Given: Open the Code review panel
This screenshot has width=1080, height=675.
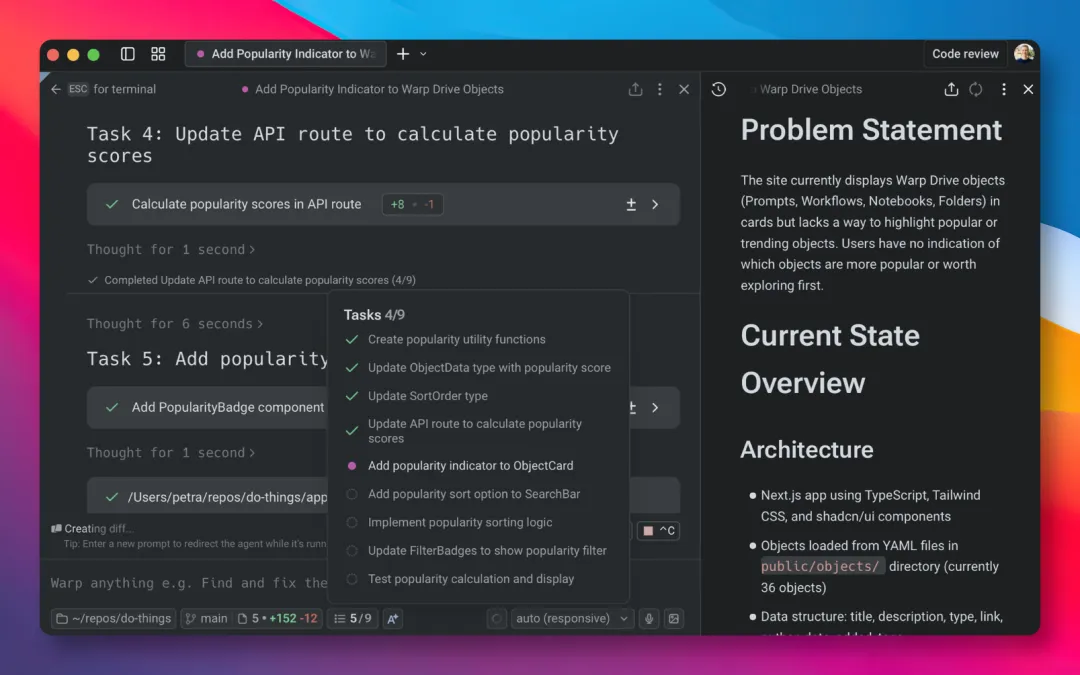Looking at the screenshot, I should pyautogui.click(x=965, y=54).
